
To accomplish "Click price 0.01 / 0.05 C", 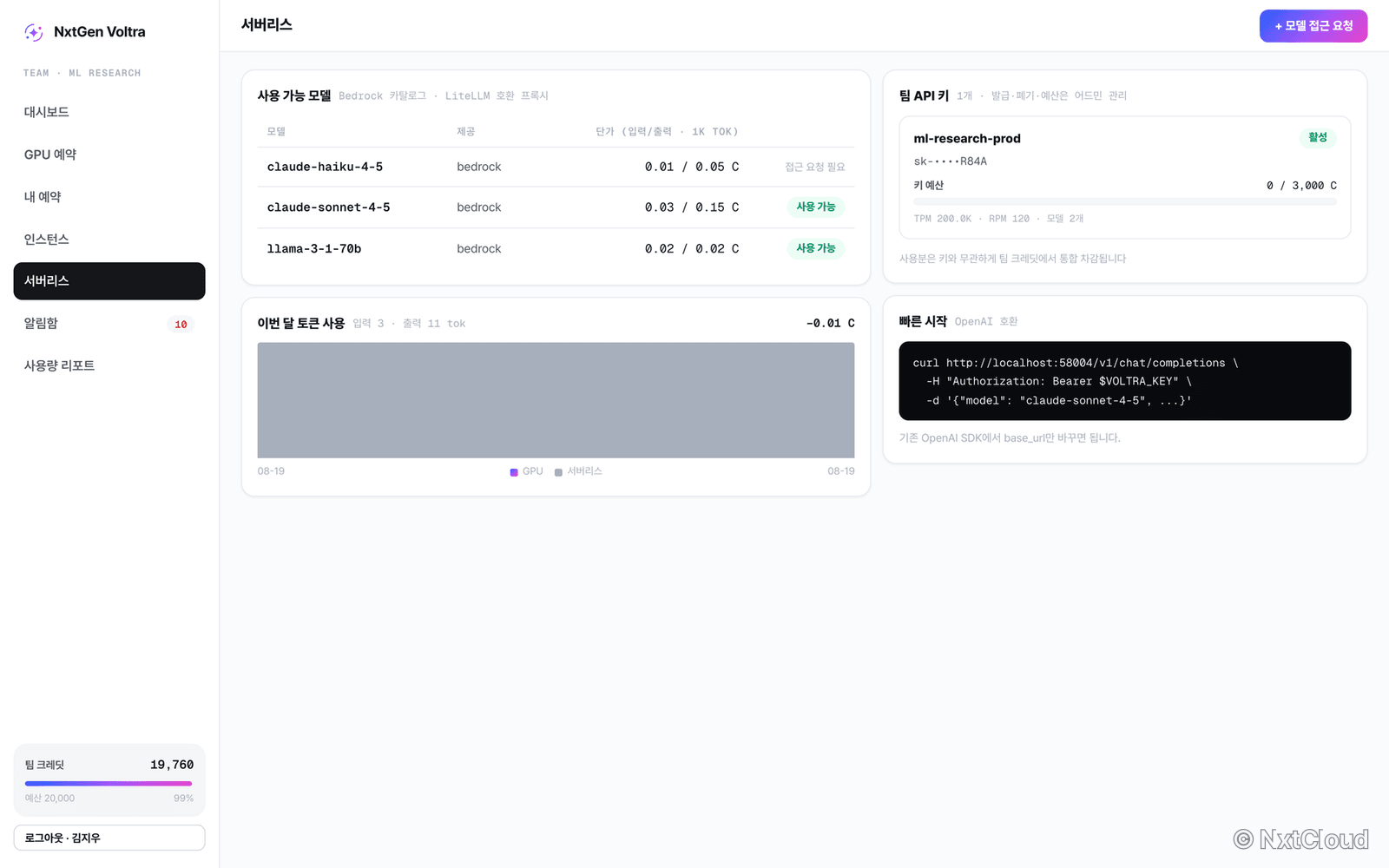I will pos(692,167).
